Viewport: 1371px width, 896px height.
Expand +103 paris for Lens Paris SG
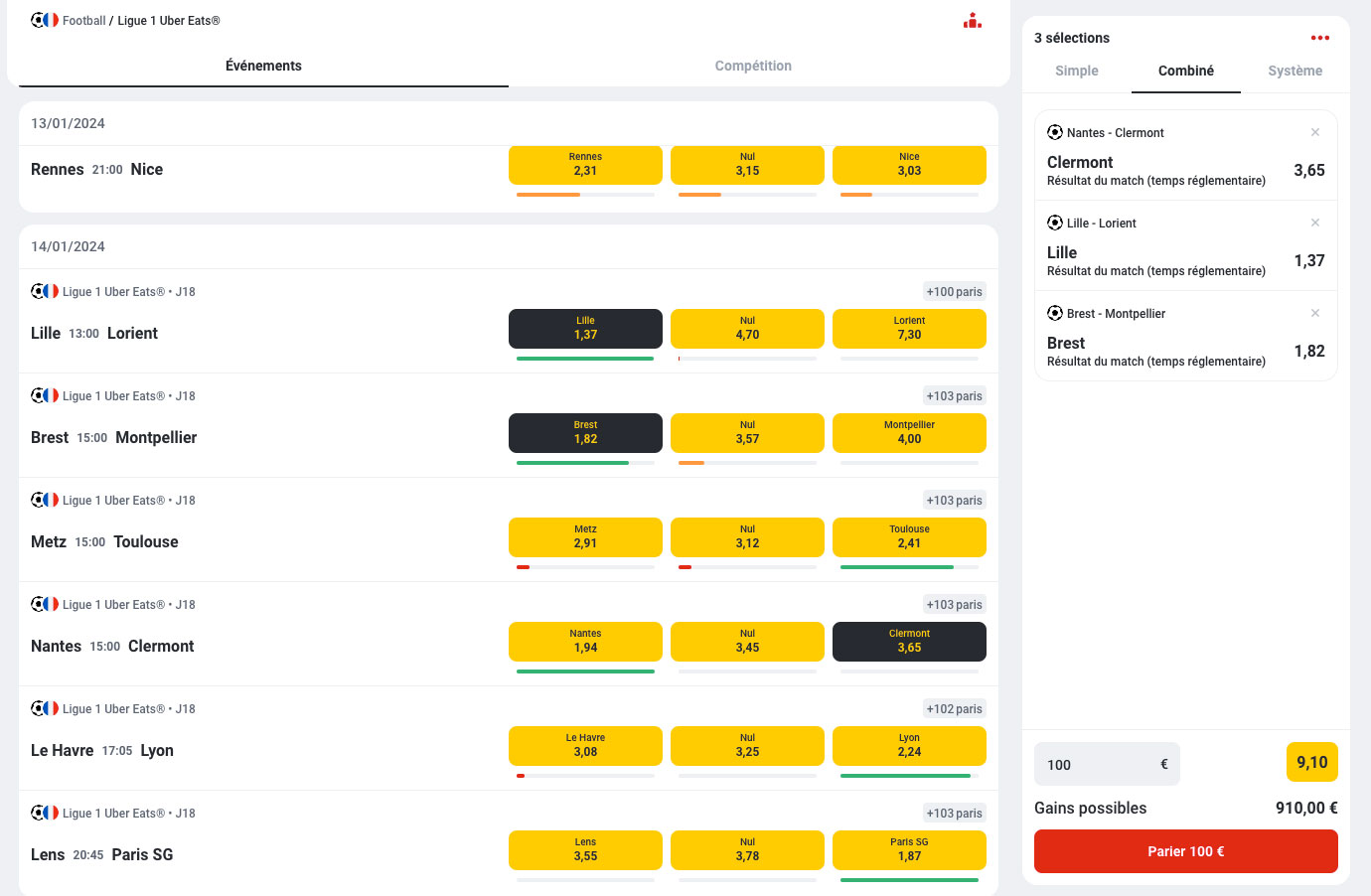954,814
